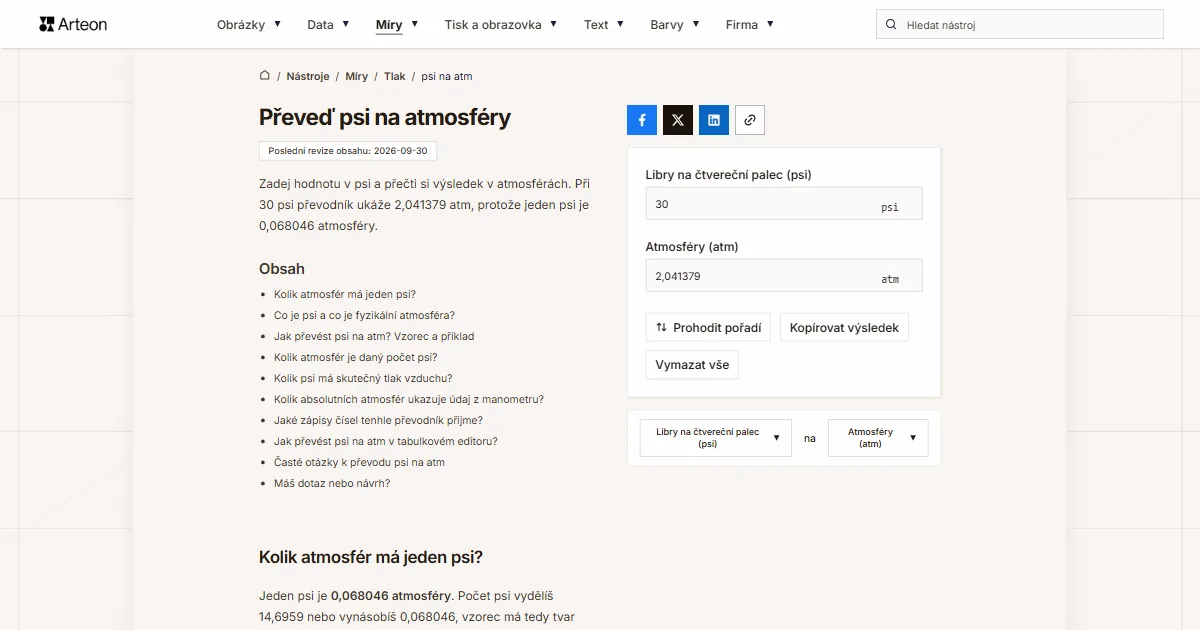Click 'psi na atm' breadcrumb text
The width and height of the screenshot is (1200, 630).
(x=447, y=76)
